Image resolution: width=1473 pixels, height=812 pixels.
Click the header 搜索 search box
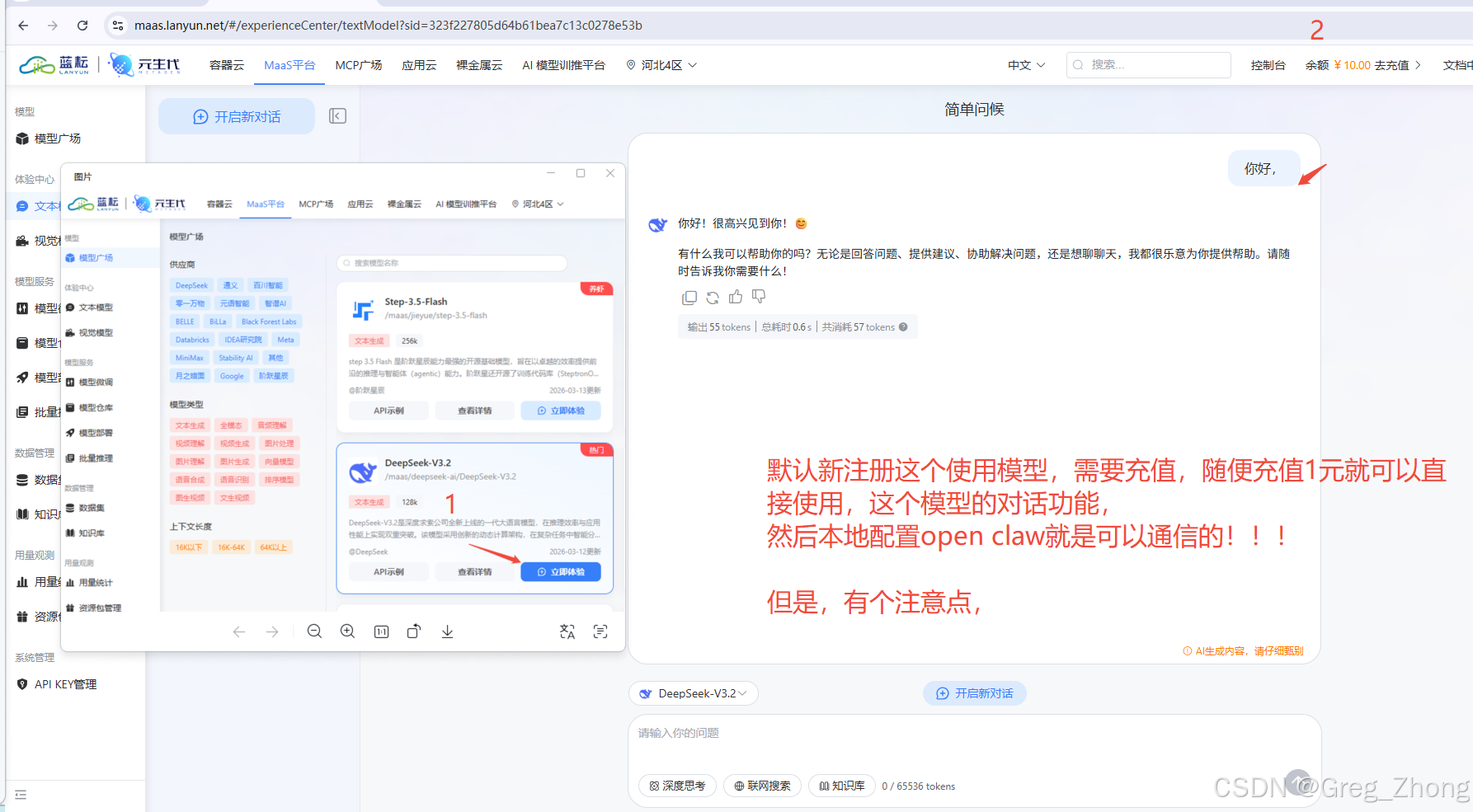point(1149,64)
